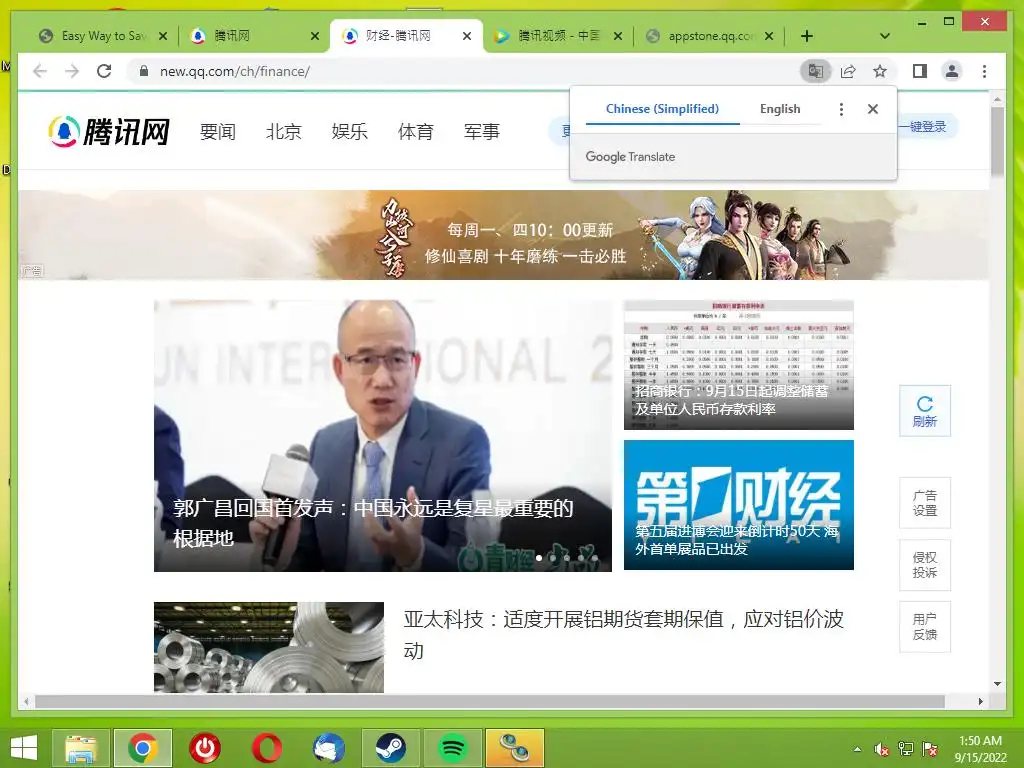Open the 要闻 nav link
1024x768 pixels.
[x=217, y=132]
